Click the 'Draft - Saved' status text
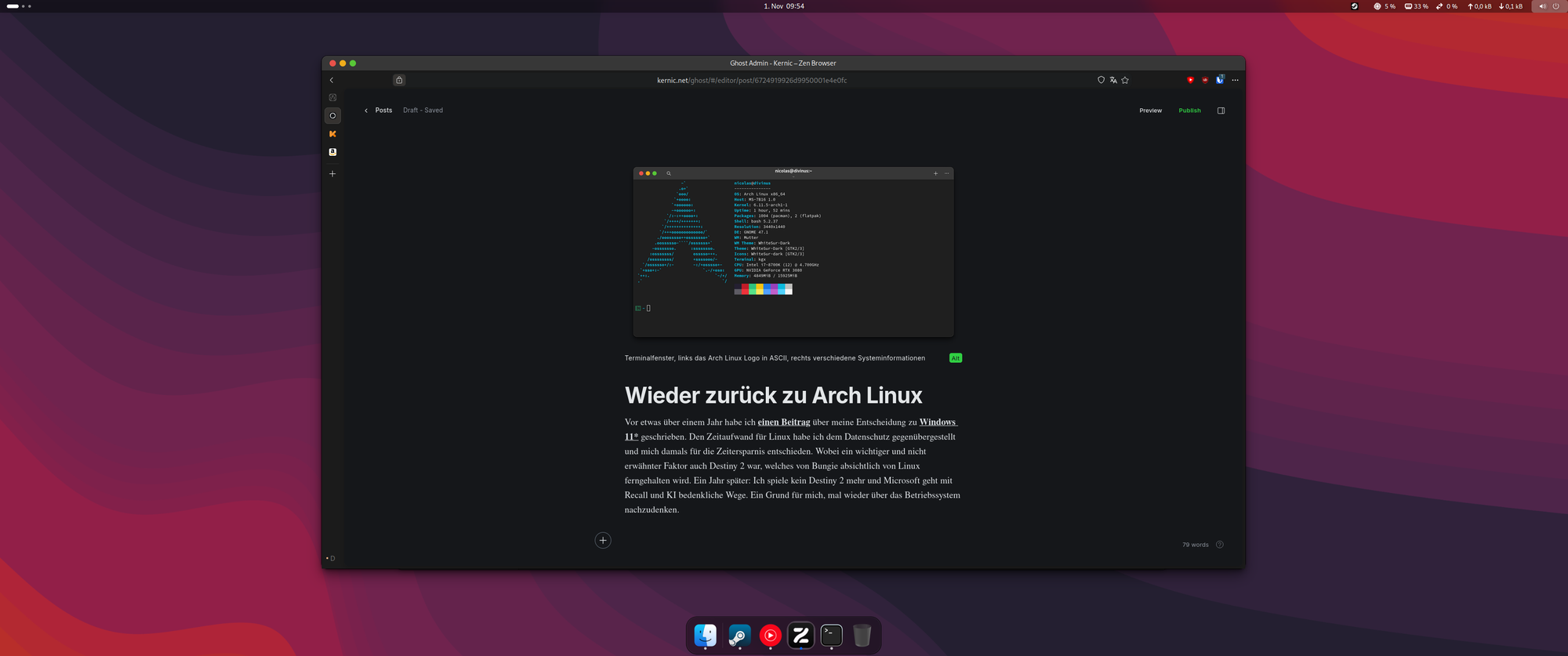Viewport: 1568px width, 656px height. [423, 111]
